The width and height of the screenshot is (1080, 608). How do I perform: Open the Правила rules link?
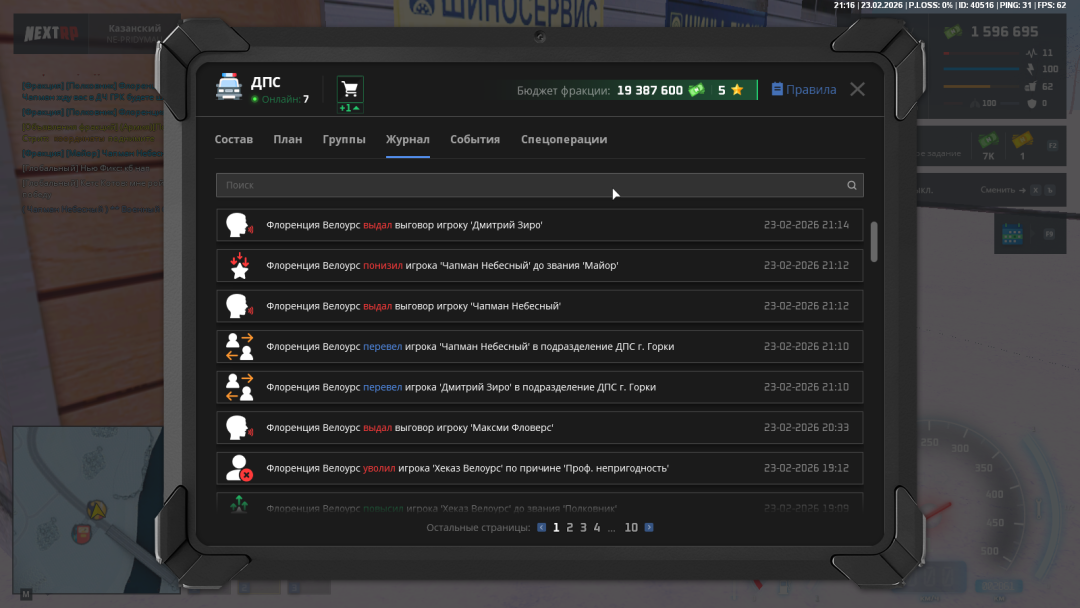(804, 90)
